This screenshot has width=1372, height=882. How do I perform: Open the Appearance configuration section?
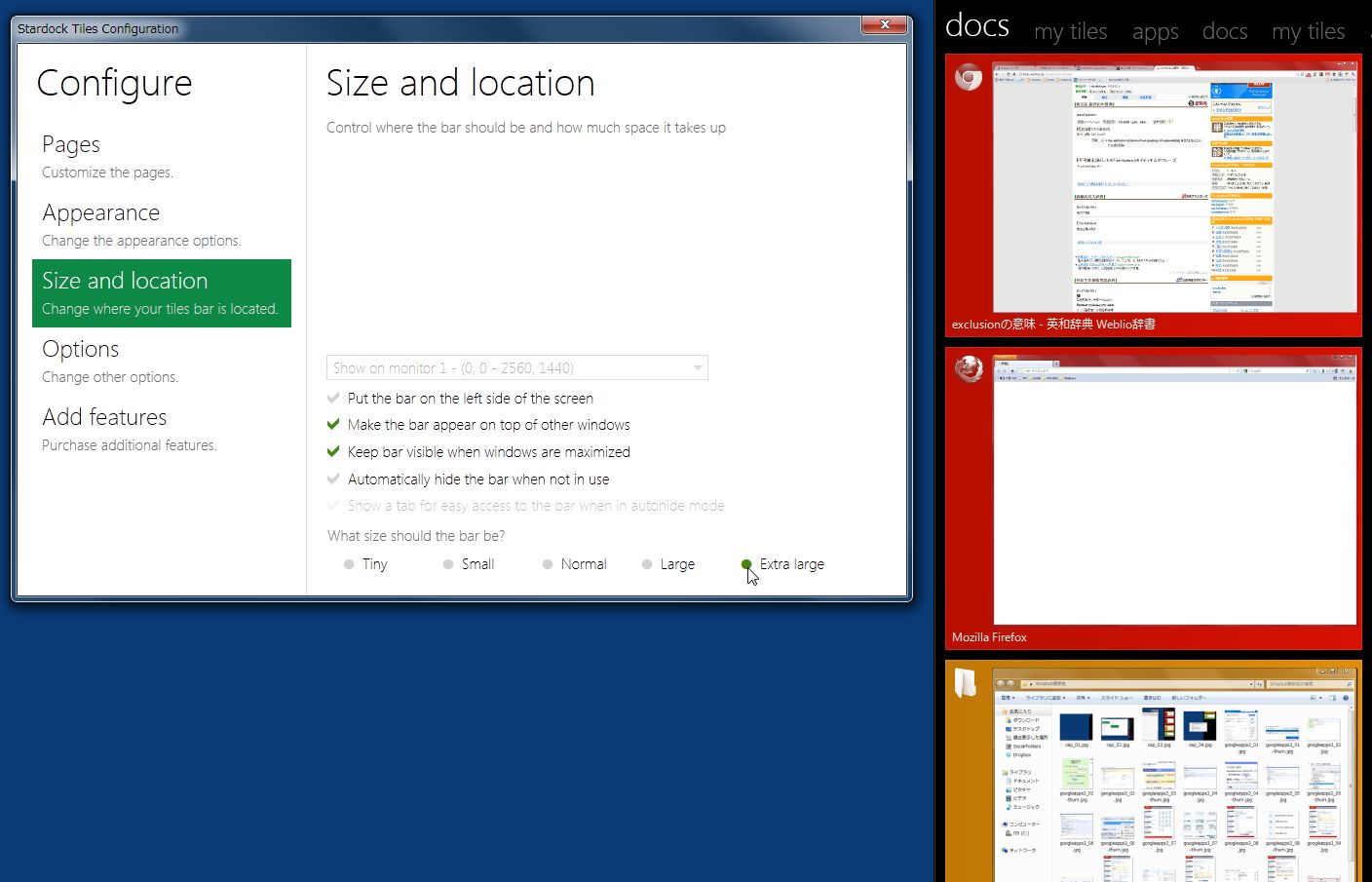coord(162,225)
